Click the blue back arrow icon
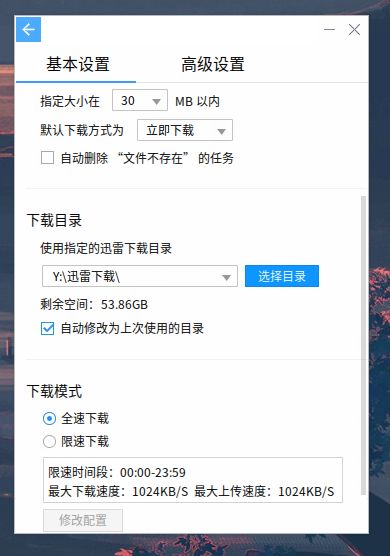This screenshot has height=556, width=390. pos(28,29)
